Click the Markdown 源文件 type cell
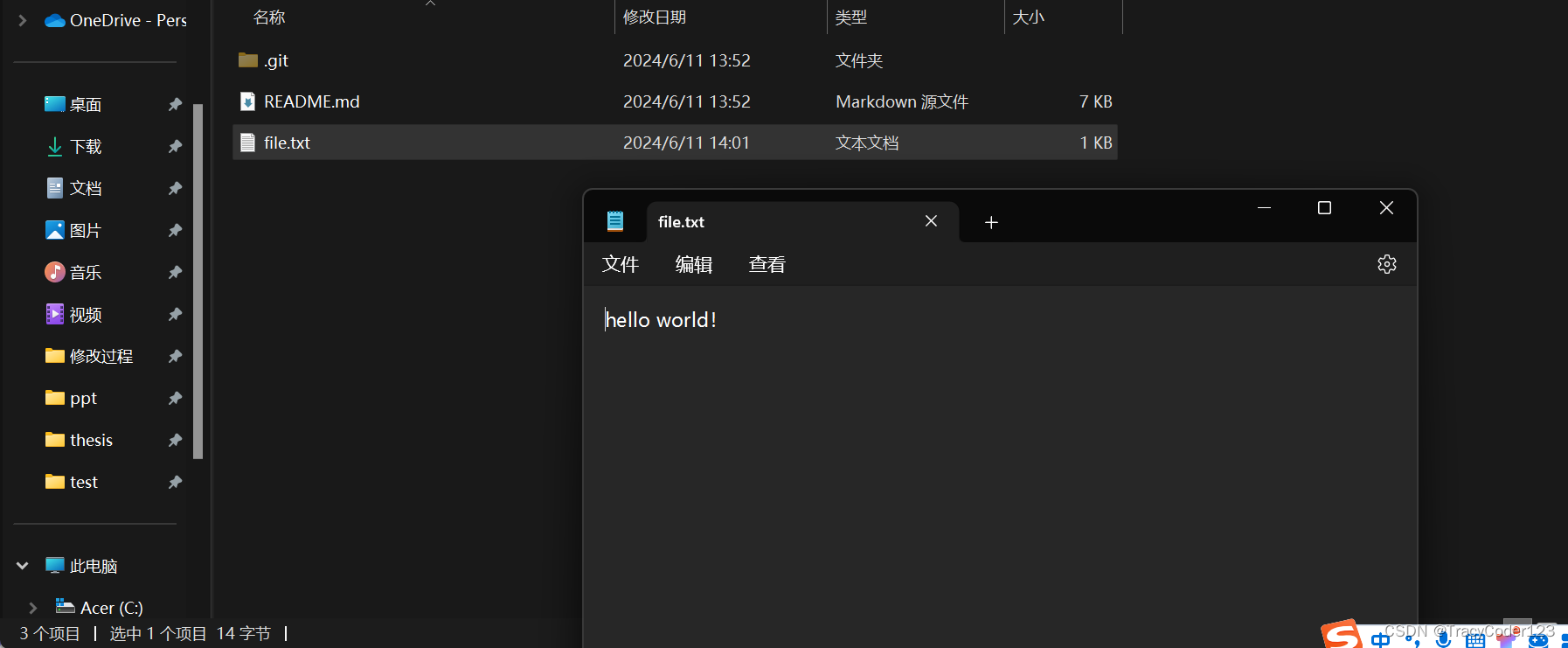The height and width of the screenshot is (648, 1568). 902,101
